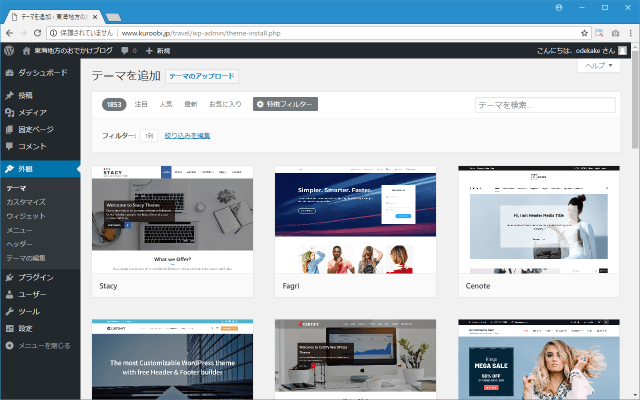Click the camera extension icon
Viewport: 640px width, 400px height.
pyautogui.click(x=616, y=33)
